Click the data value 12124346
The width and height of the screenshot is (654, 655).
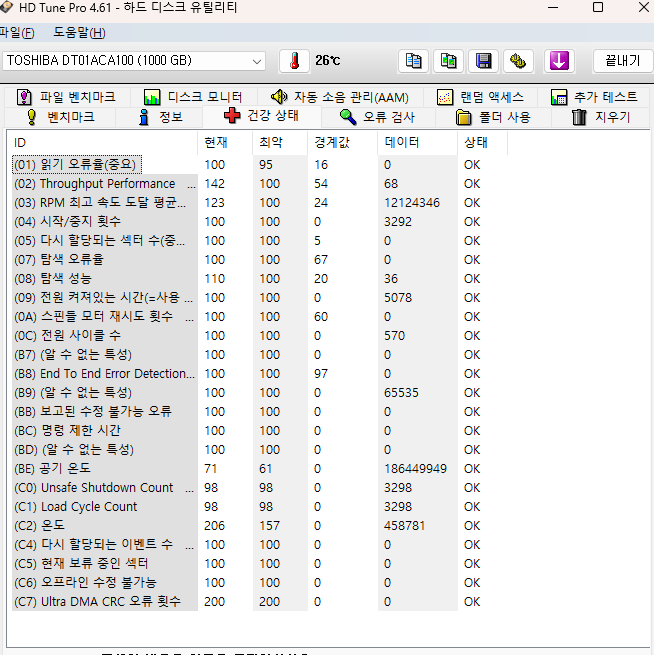coord(412,203)
